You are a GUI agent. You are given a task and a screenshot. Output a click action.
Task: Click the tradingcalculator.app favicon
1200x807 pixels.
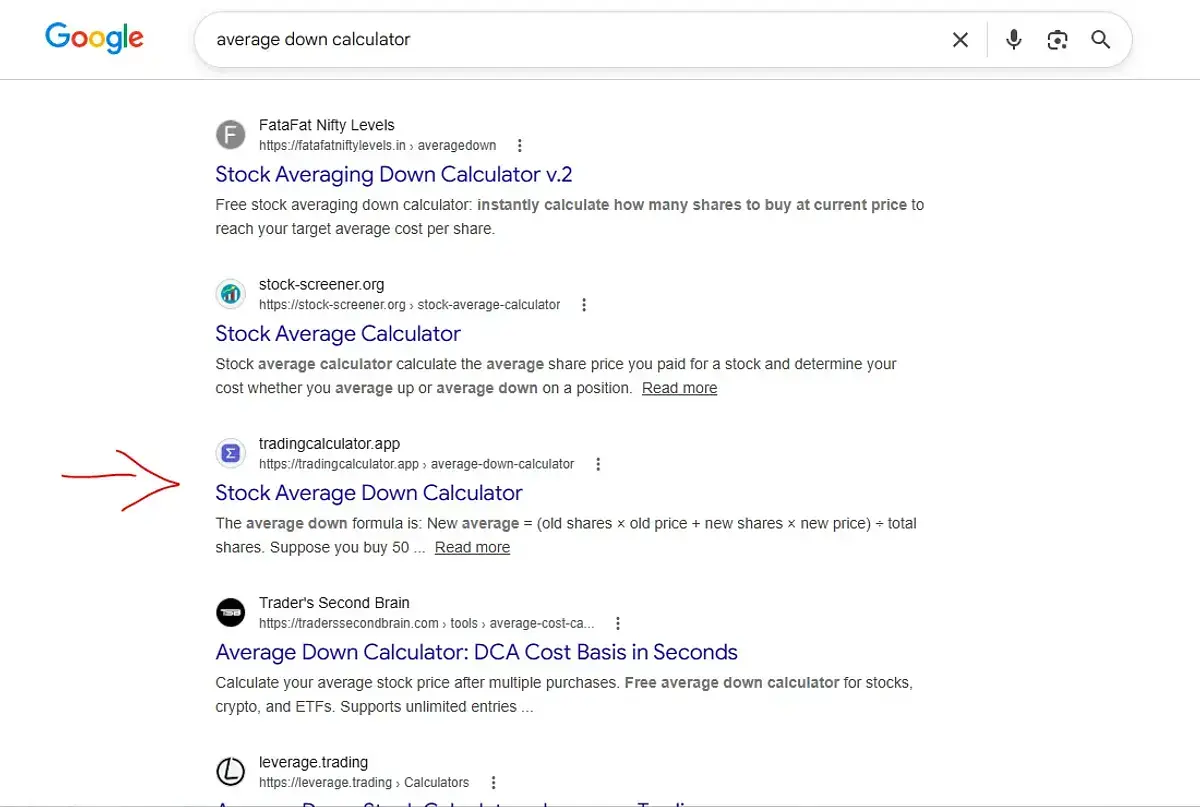(x=231, y=453)
